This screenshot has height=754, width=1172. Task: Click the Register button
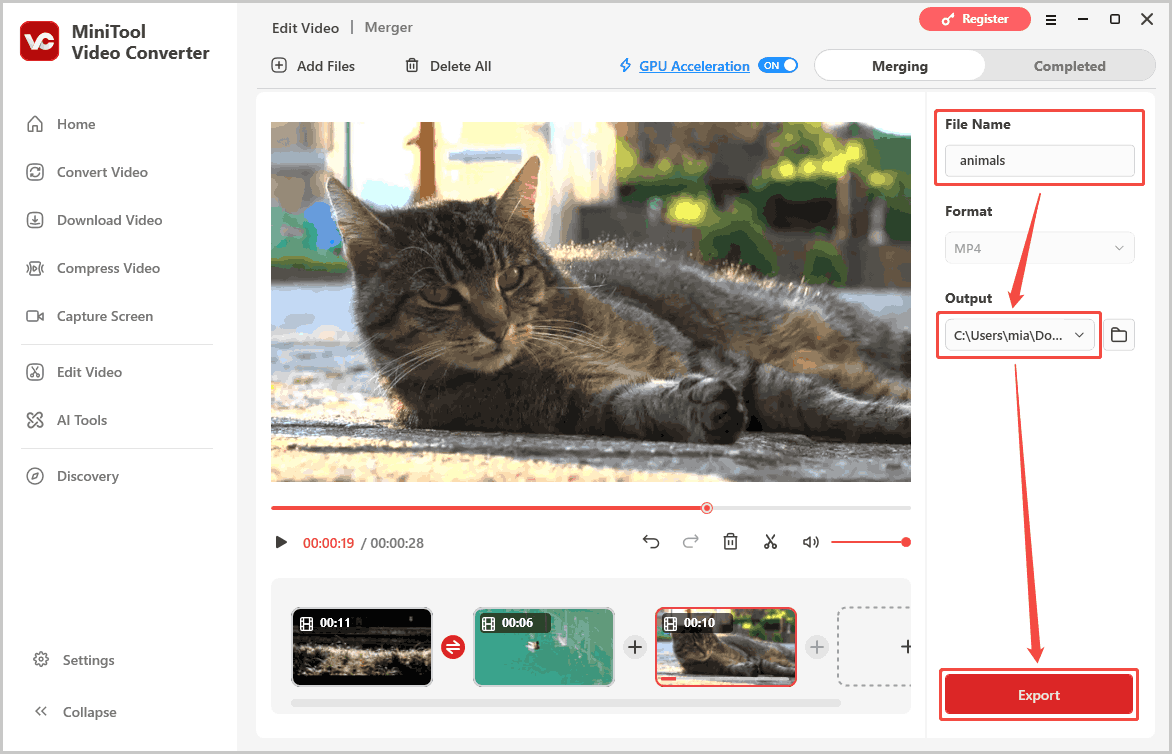click(x=975, y=19)
